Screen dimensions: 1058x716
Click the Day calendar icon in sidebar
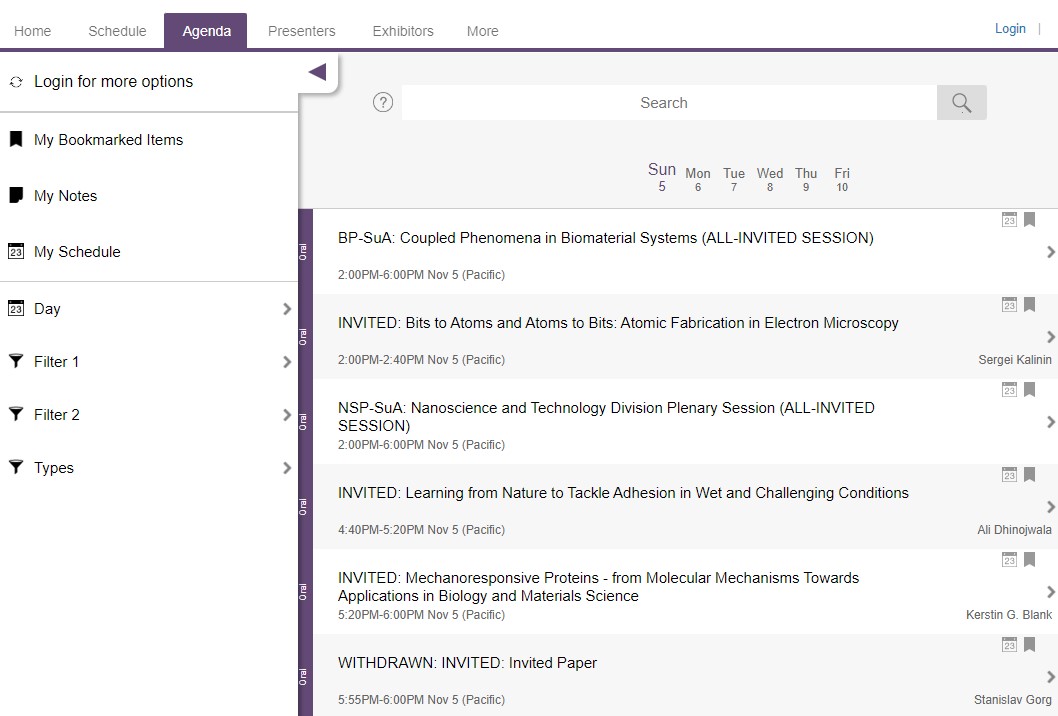coord(15,308)
